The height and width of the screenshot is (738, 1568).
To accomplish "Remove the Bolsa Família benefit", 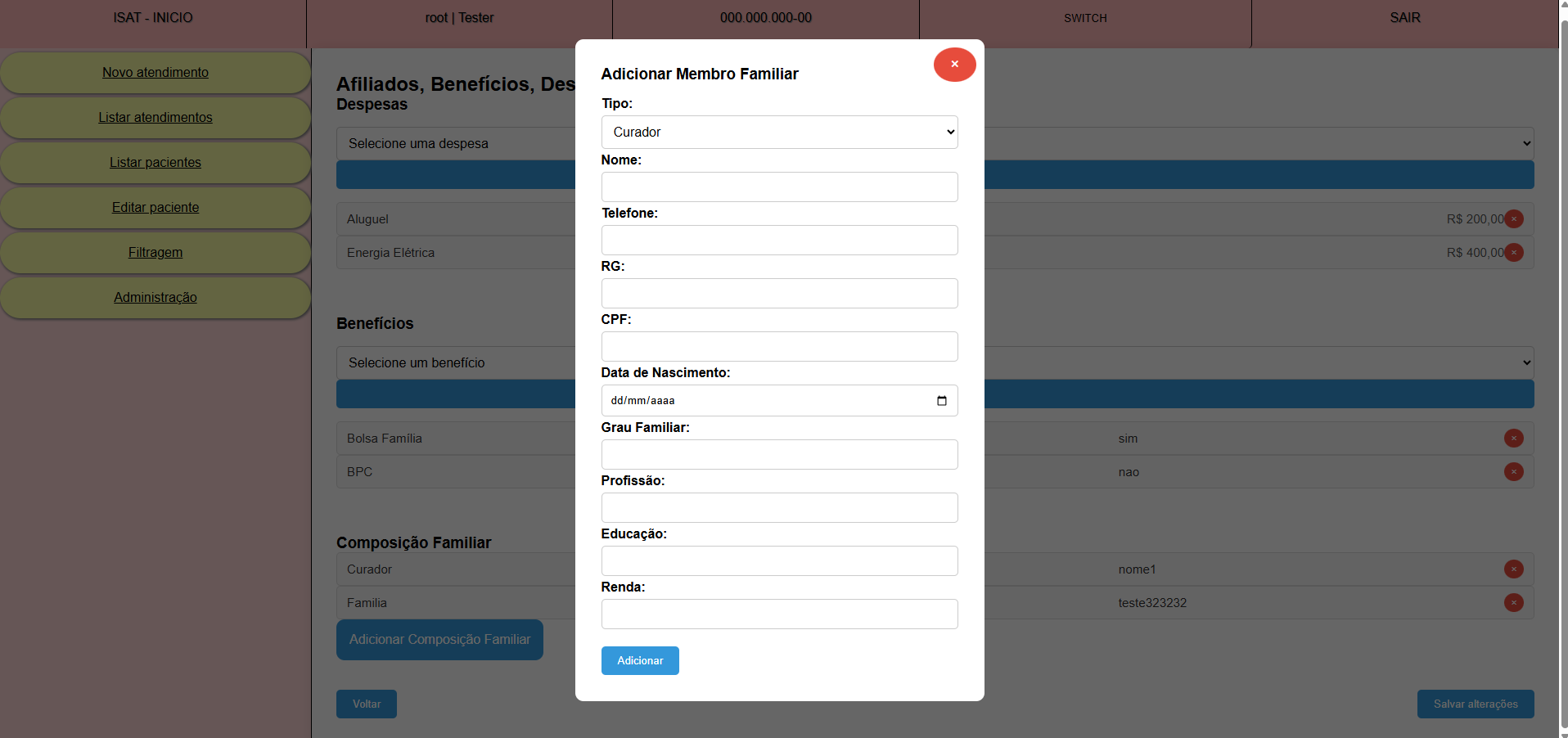I will tap(1513, 439).
